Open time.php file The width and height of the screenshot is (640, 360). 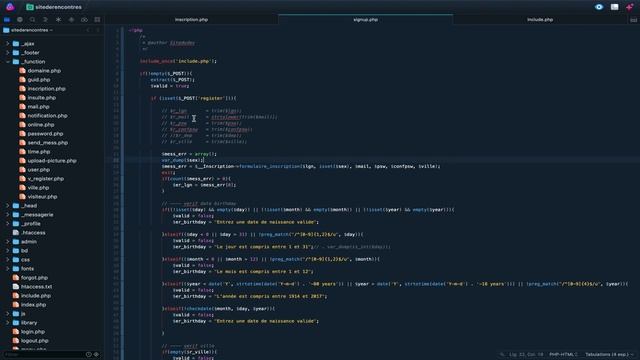coord(39,151)
